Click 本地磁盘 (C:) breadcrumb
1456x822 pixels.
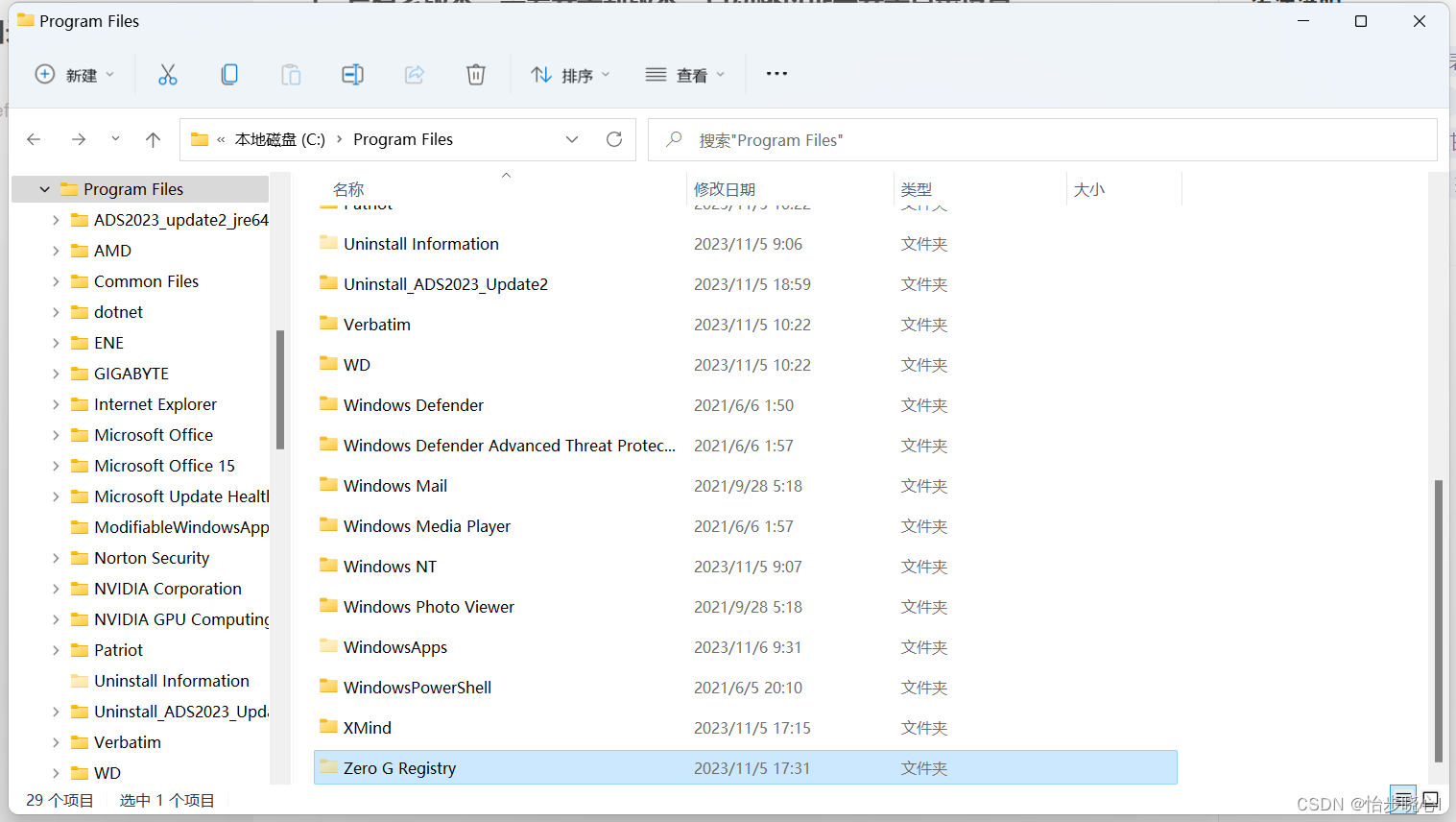tap(280, 139)
